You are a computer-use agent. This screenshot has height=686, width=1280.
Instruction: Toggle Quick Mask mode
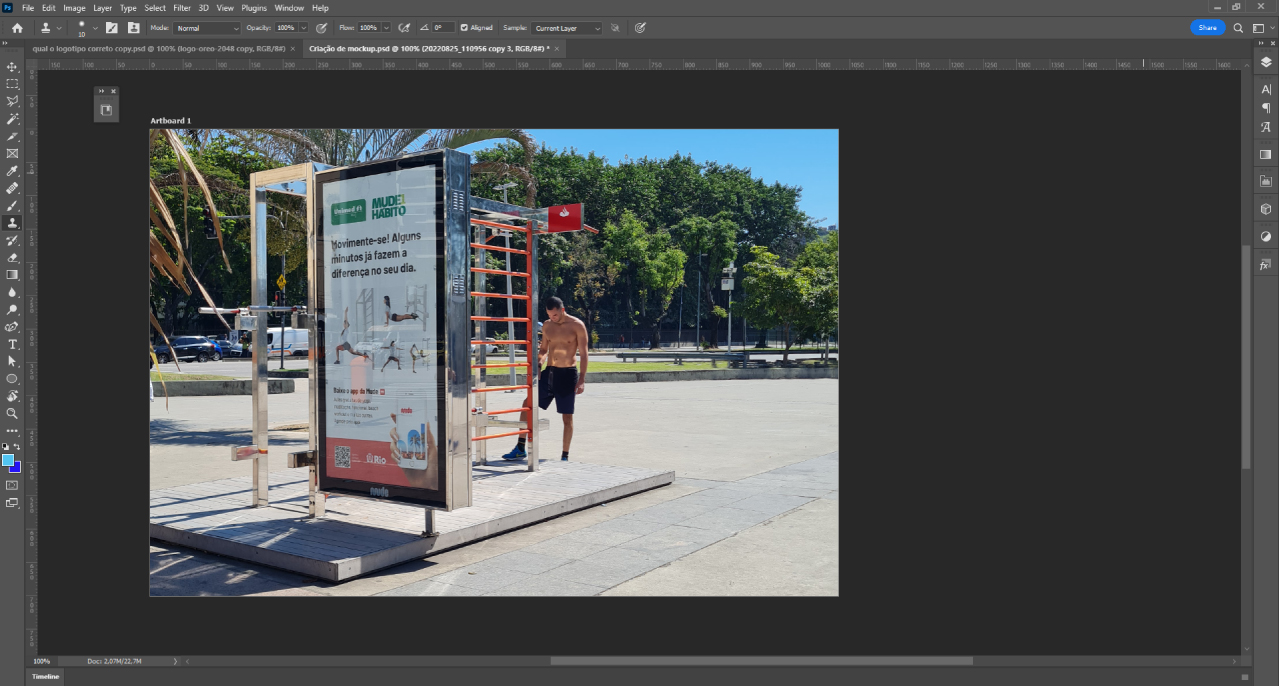pos(12,485)
